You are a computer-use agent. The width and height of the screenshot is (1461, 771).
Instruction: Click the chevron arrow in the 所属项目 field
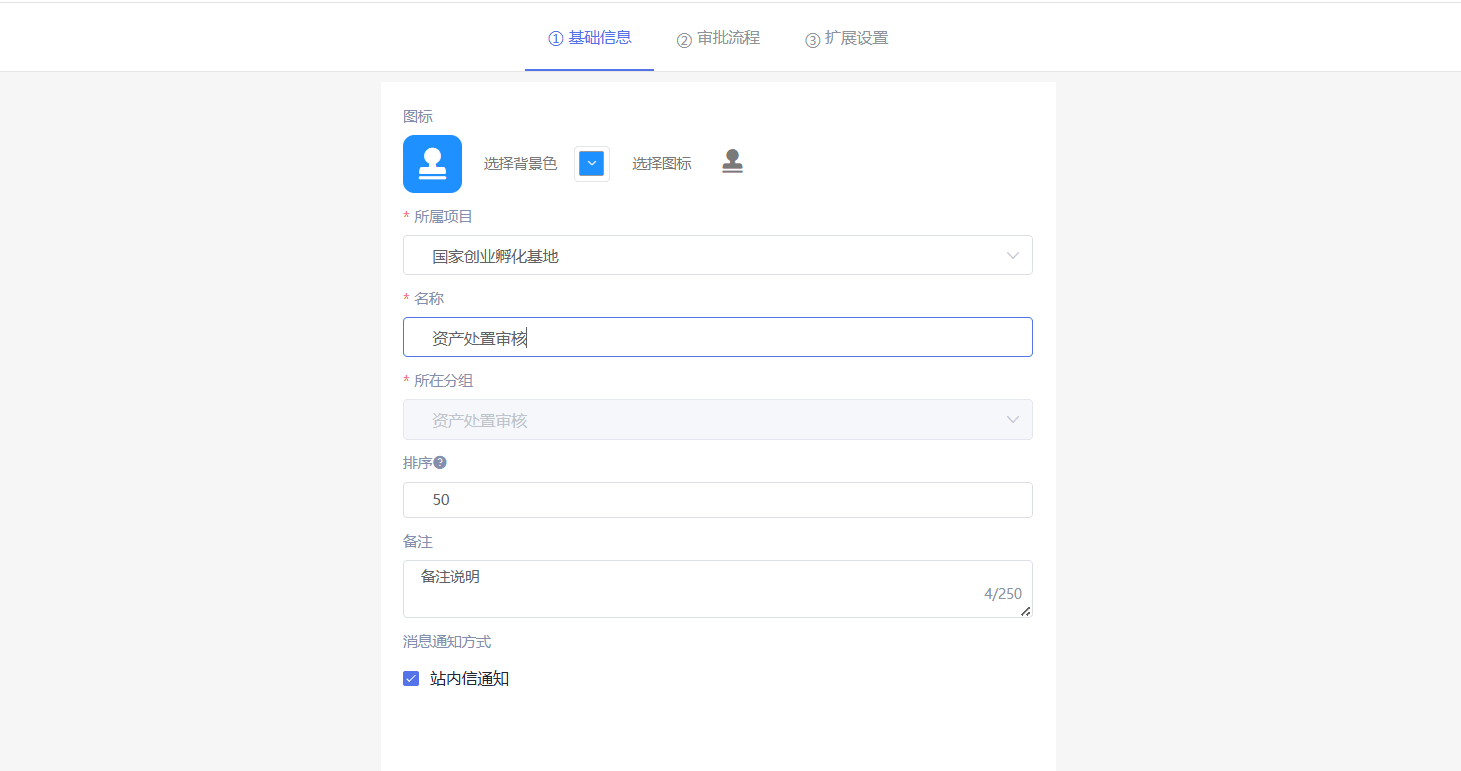pyautogui.click(x=1013, y=256)
